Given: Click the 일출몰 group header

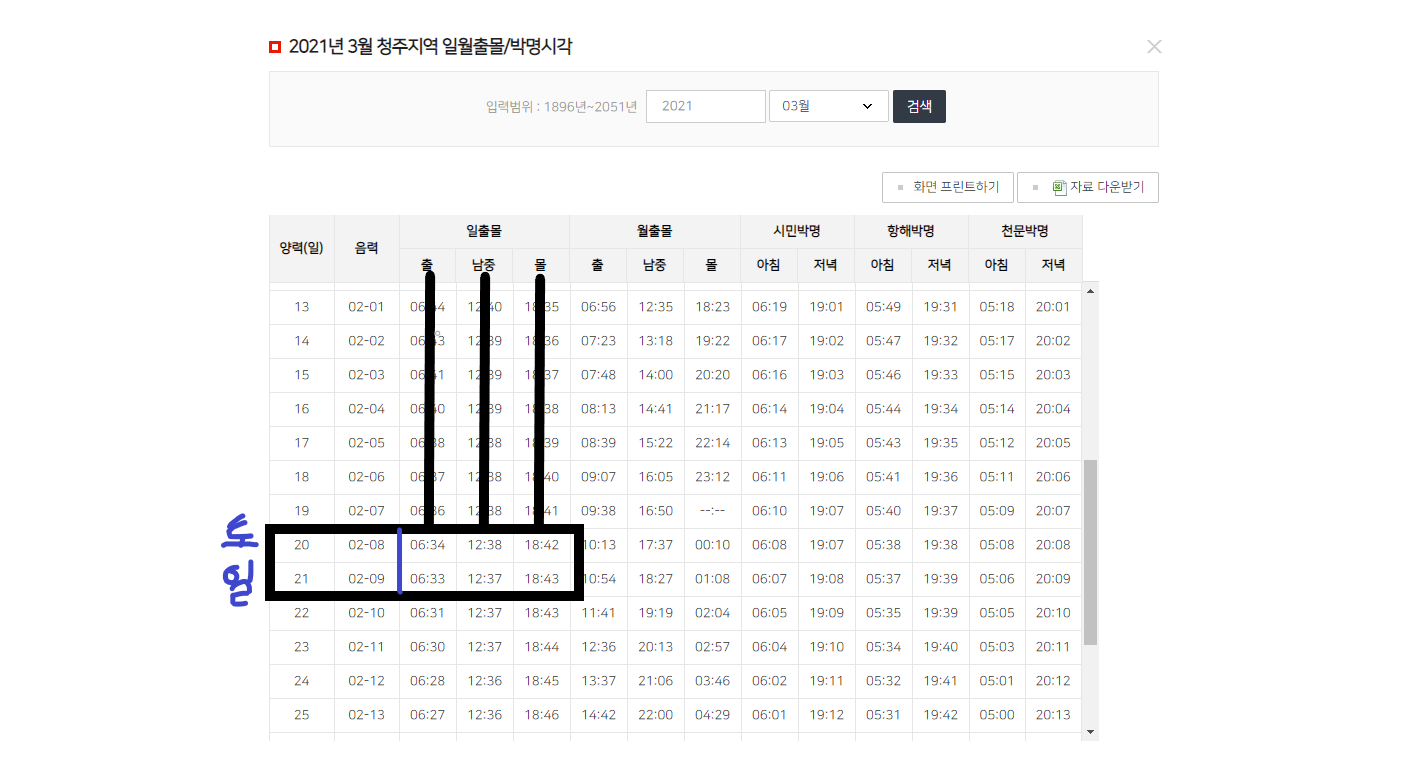Looking at the screenshot, I should pyautogui.click(x=485, y=231).
